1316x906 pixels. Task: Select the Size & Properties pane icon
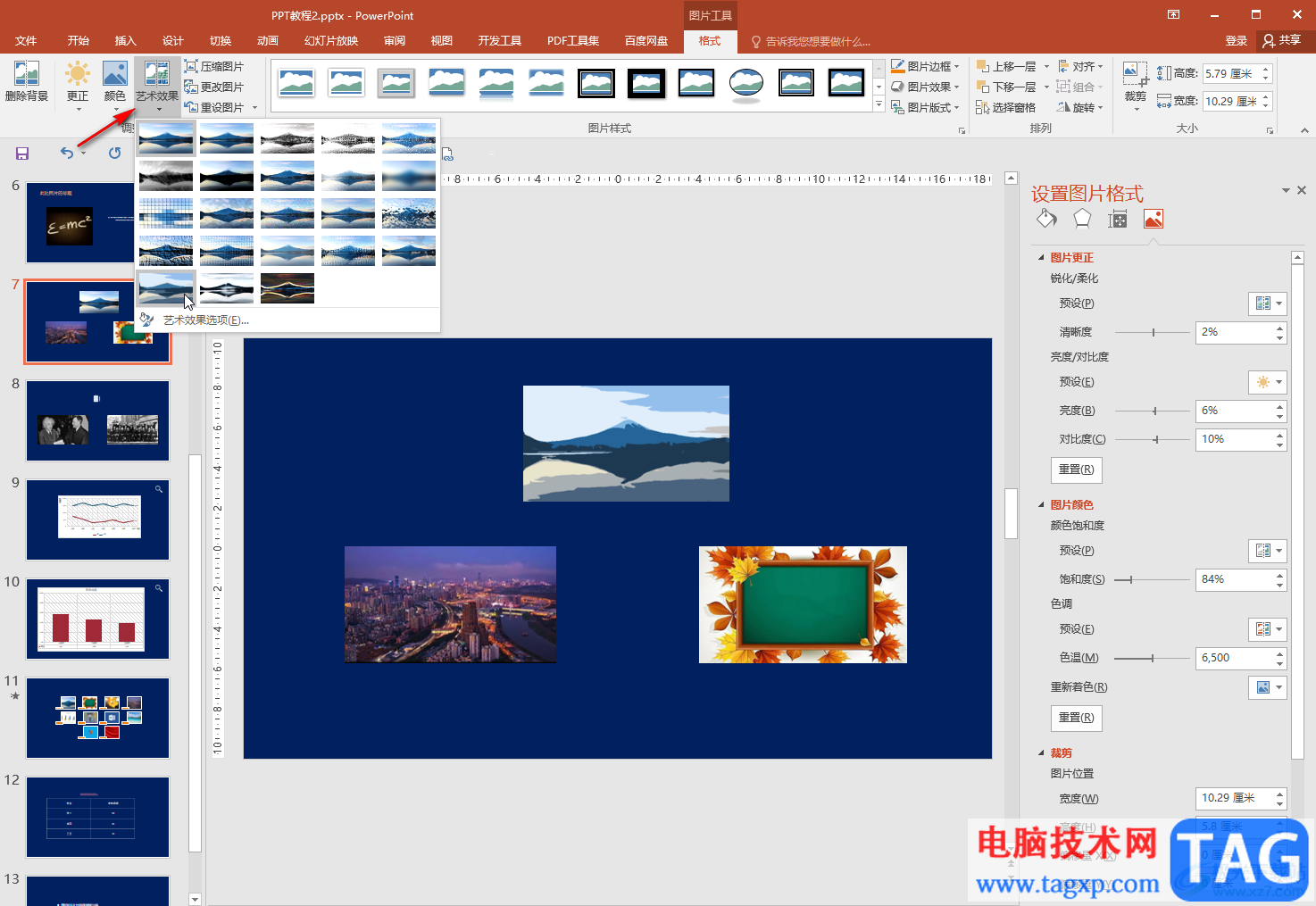pyautogui.click(x=1118, y=219)
